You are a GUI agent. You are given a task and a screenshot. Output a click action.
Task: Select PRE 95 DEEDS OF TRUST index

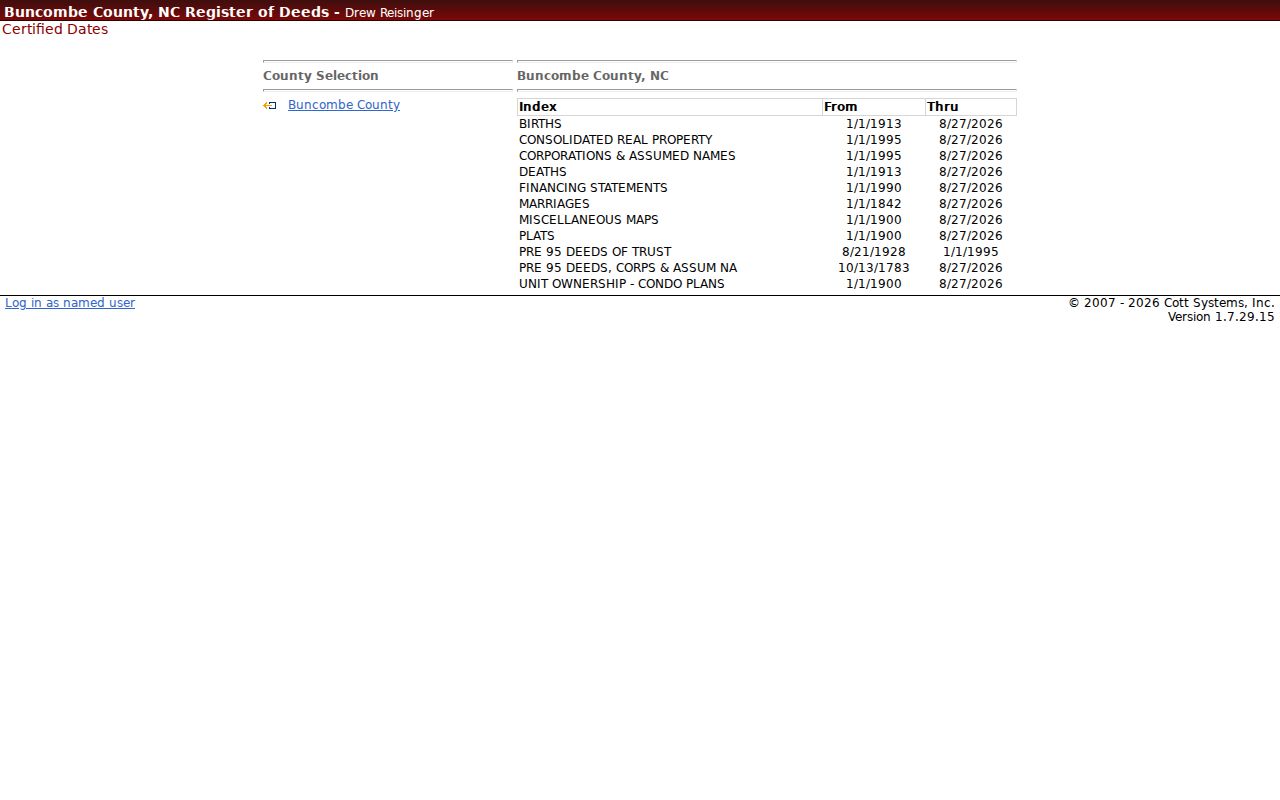[x=767, y=252]
